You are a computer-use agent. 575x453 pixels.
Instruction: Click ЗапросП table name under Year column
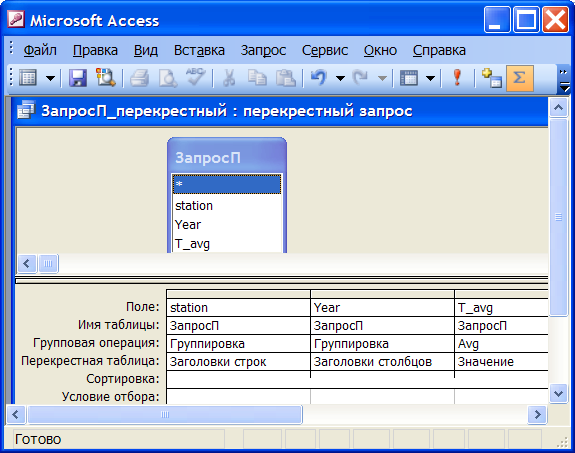[x=382, y=325]
